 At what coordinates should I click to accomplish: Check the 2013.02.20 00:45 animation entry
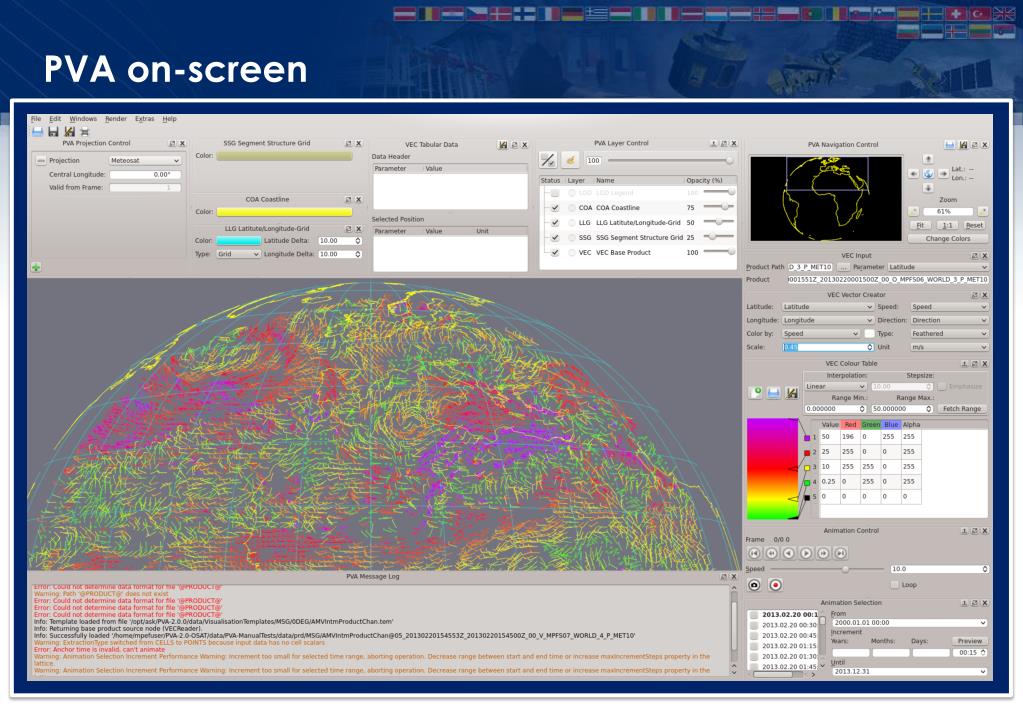(754, 636)
